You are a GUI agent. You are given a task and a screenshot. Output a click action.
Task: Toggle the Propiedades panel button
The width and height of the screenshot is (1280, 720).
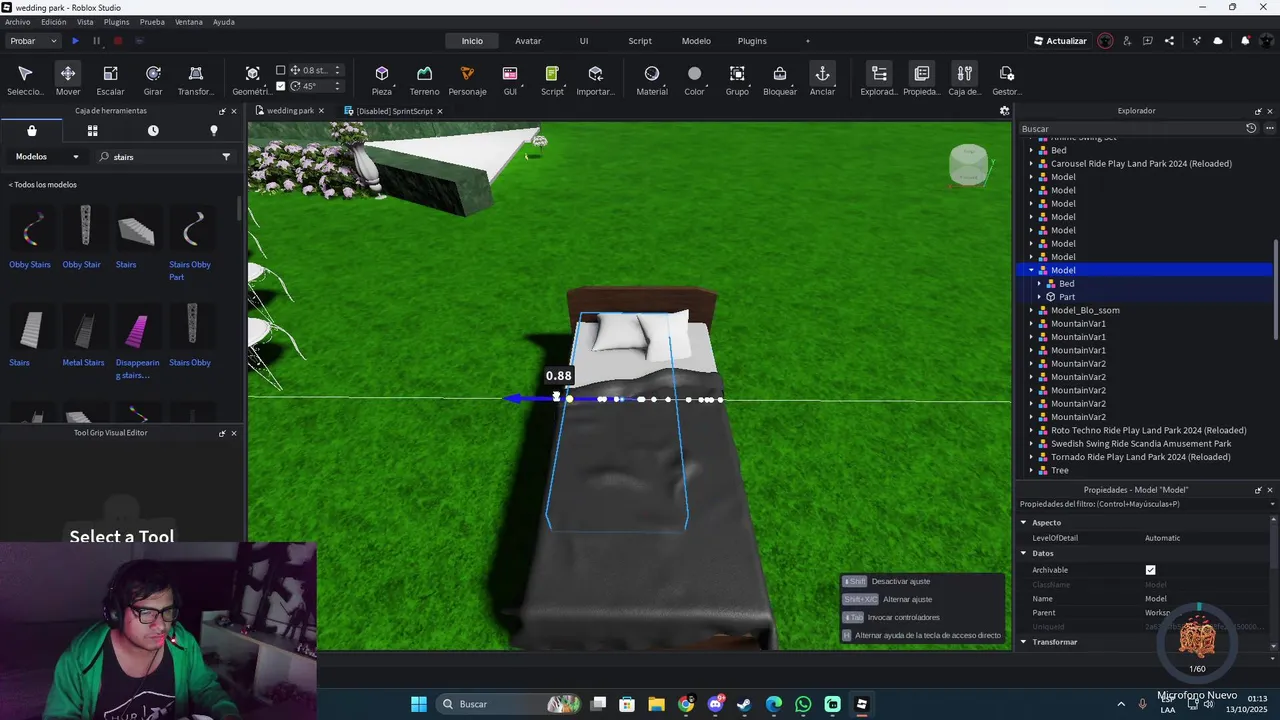[x=921, y=80]
